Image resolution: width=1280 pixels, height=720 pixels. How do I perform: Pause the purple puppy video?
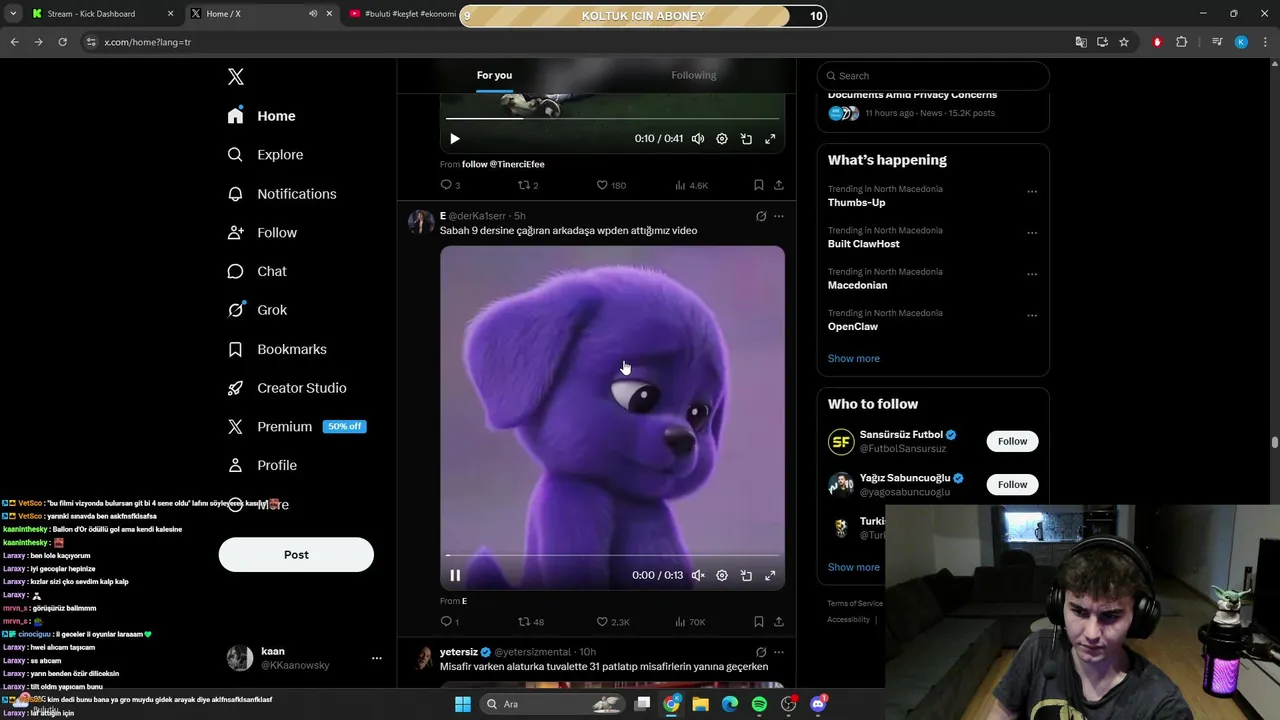click(x=455, y=576)
